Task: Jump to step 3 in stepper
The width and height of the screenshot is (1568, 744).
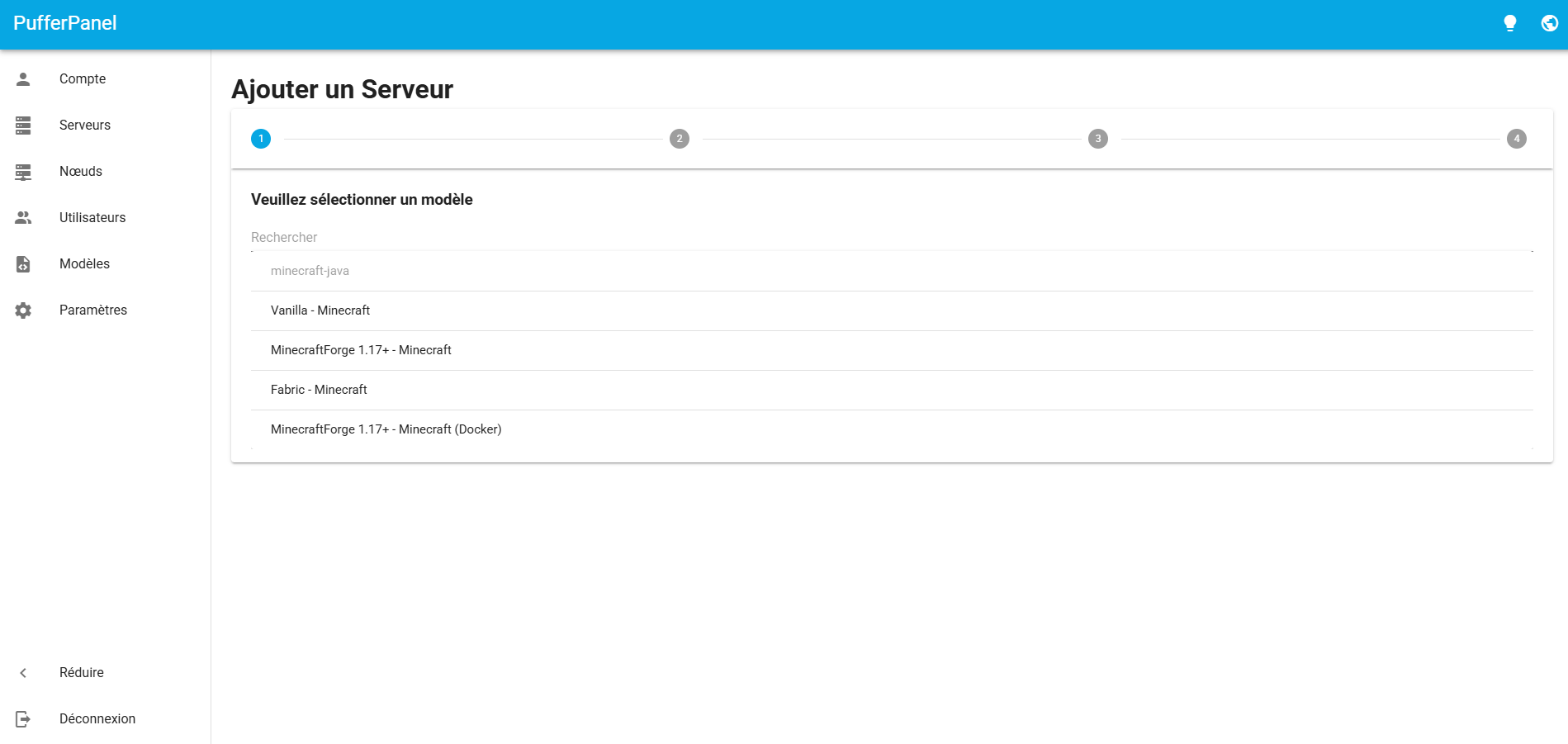Action: coord(1097,139)
